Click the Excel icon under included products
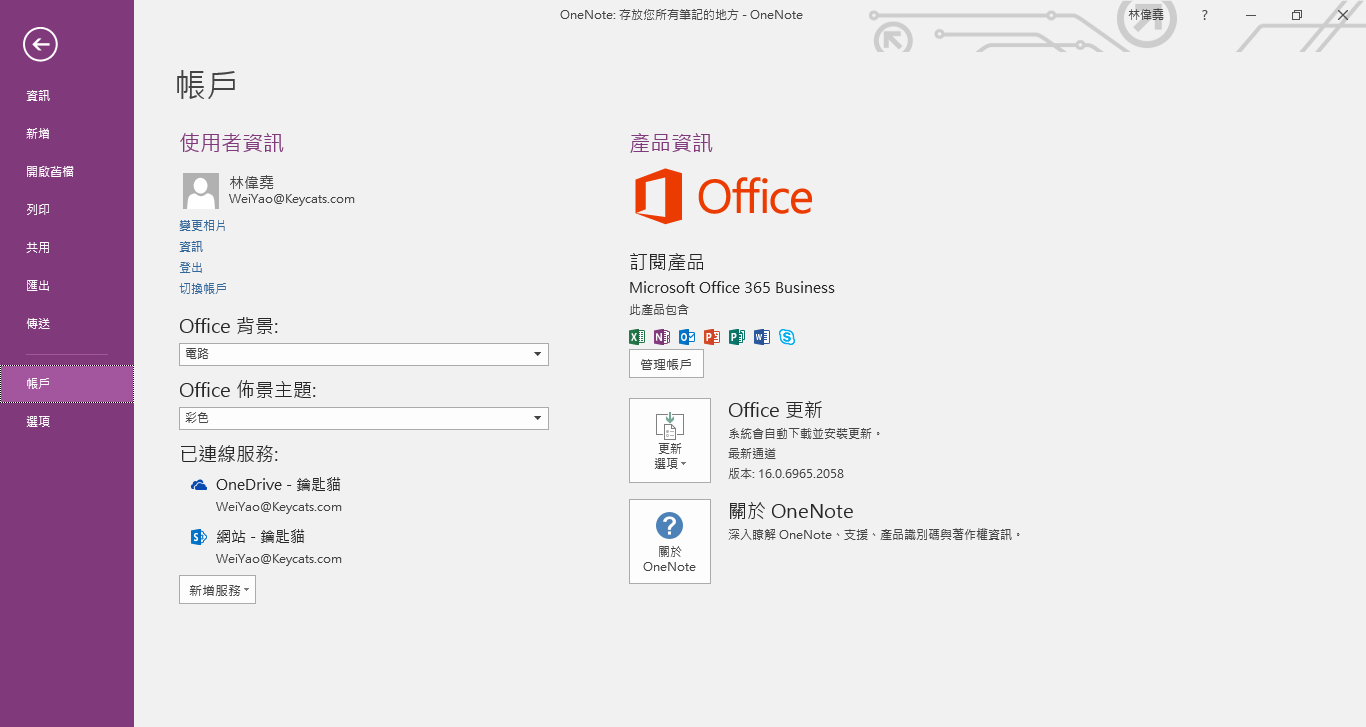This screenshot has width=1366, height=727. tap(637, 337)
